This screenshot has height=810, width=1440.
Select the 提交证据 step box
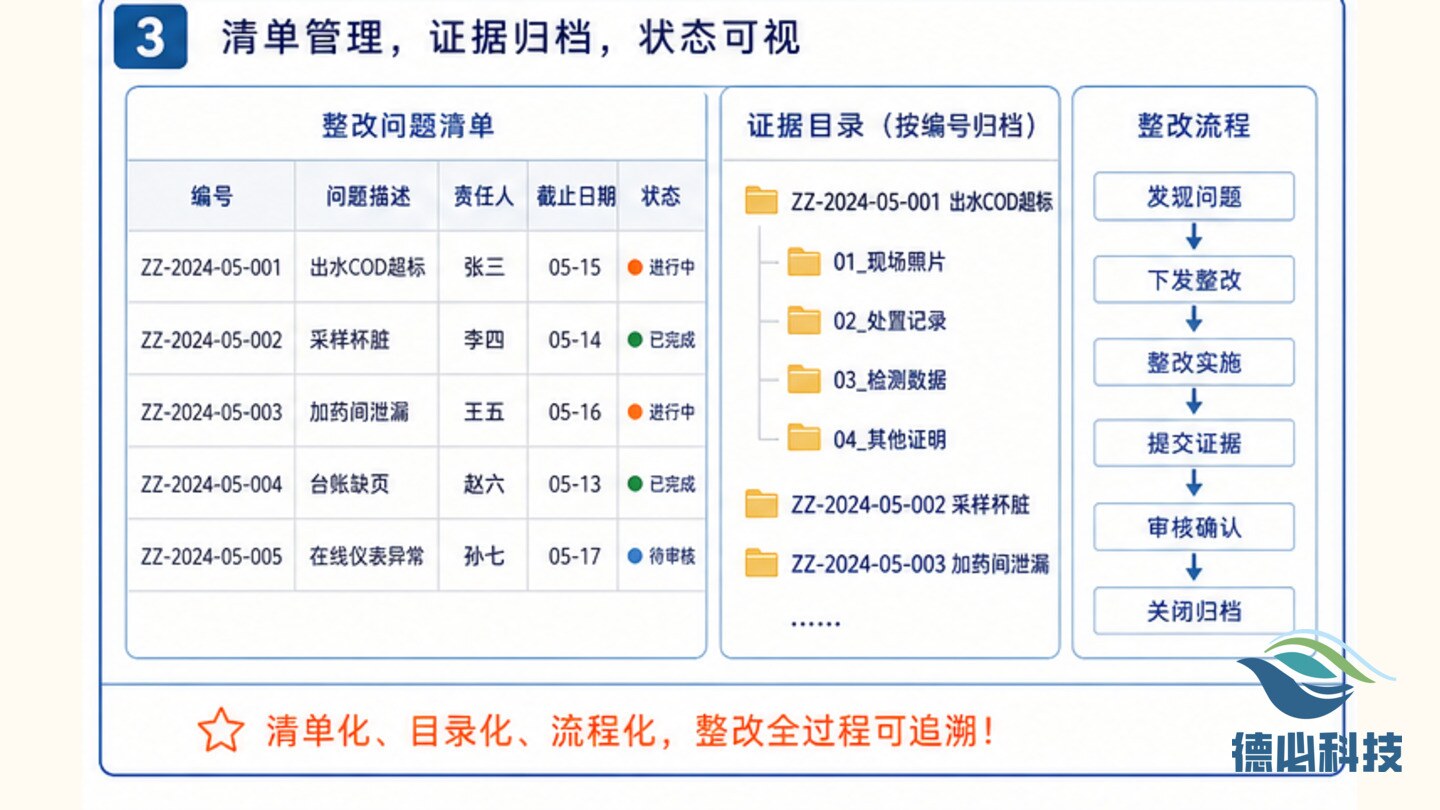point(1194,444)
